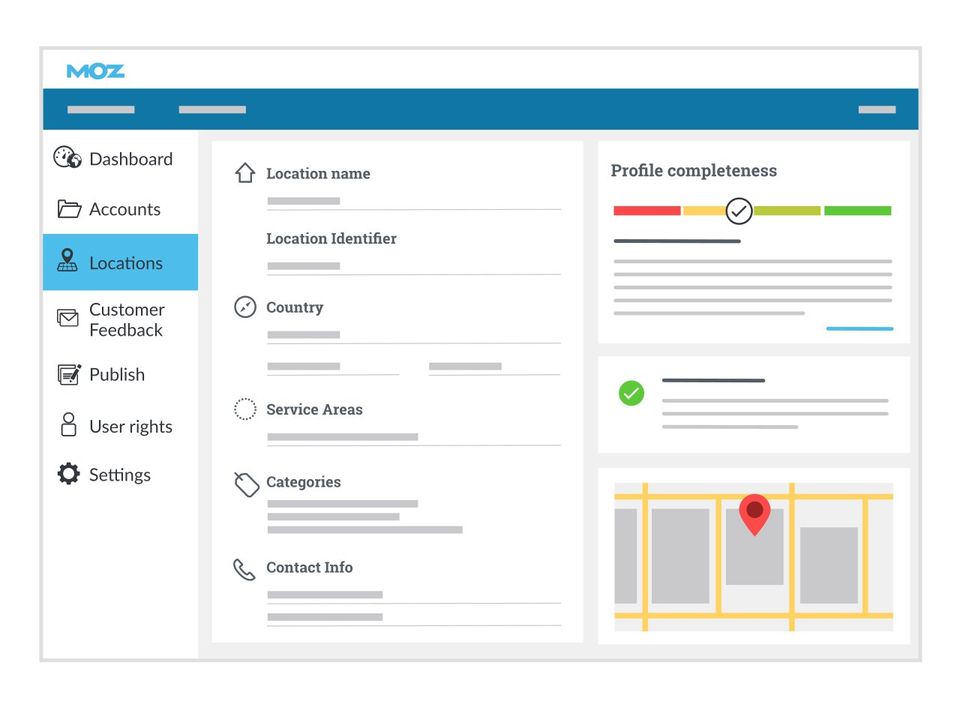Click the phone icon beside Contact Info

[244, 569]
